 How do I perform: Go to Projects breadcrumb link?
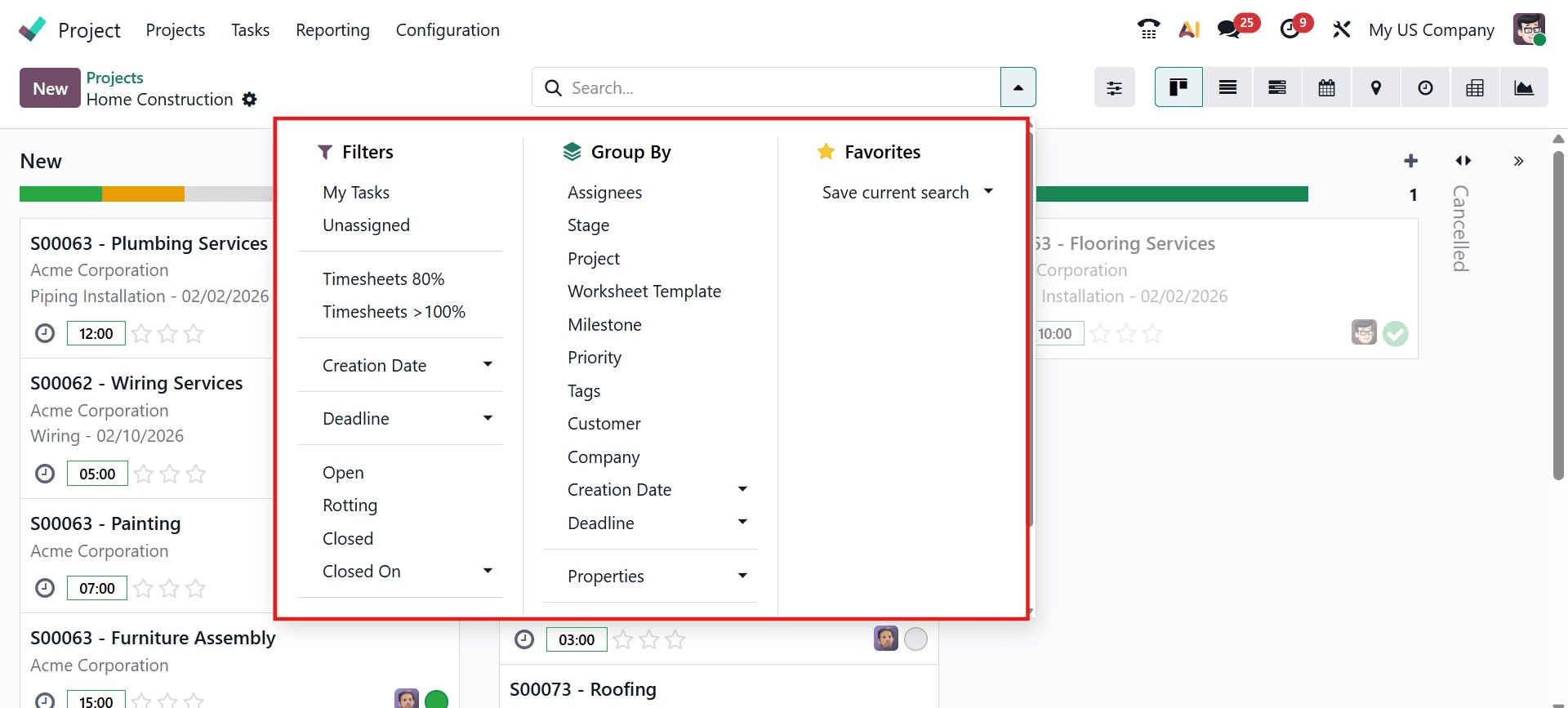(x=114, y=78)
